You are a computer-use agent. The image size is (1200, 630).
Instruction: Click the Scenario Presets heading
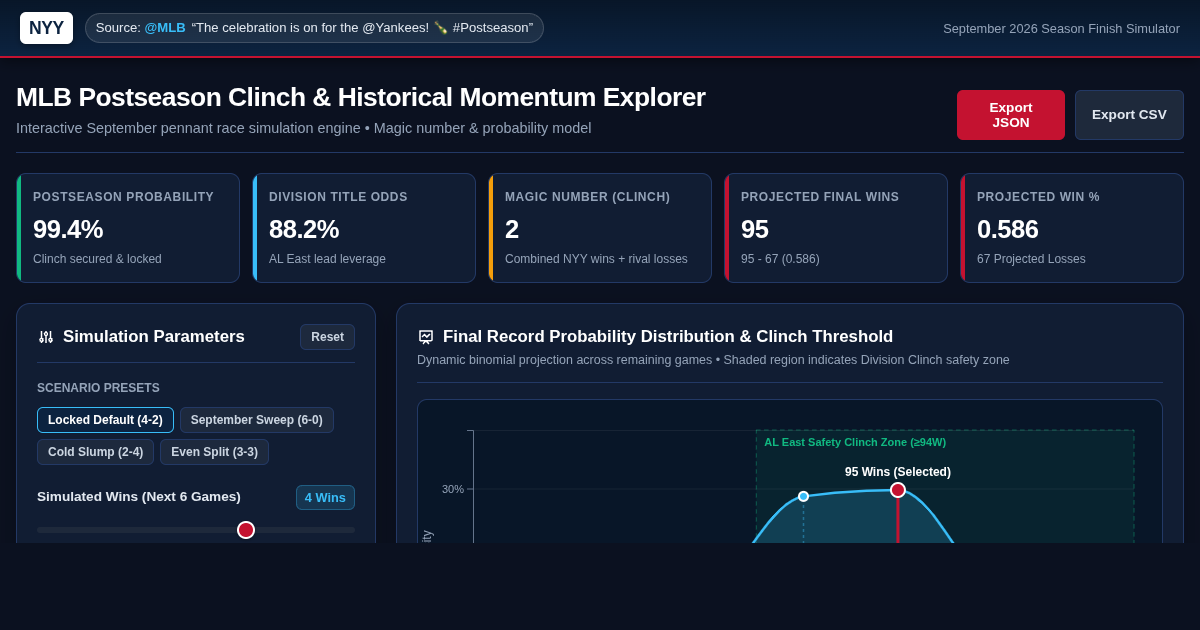coord(98,388)
